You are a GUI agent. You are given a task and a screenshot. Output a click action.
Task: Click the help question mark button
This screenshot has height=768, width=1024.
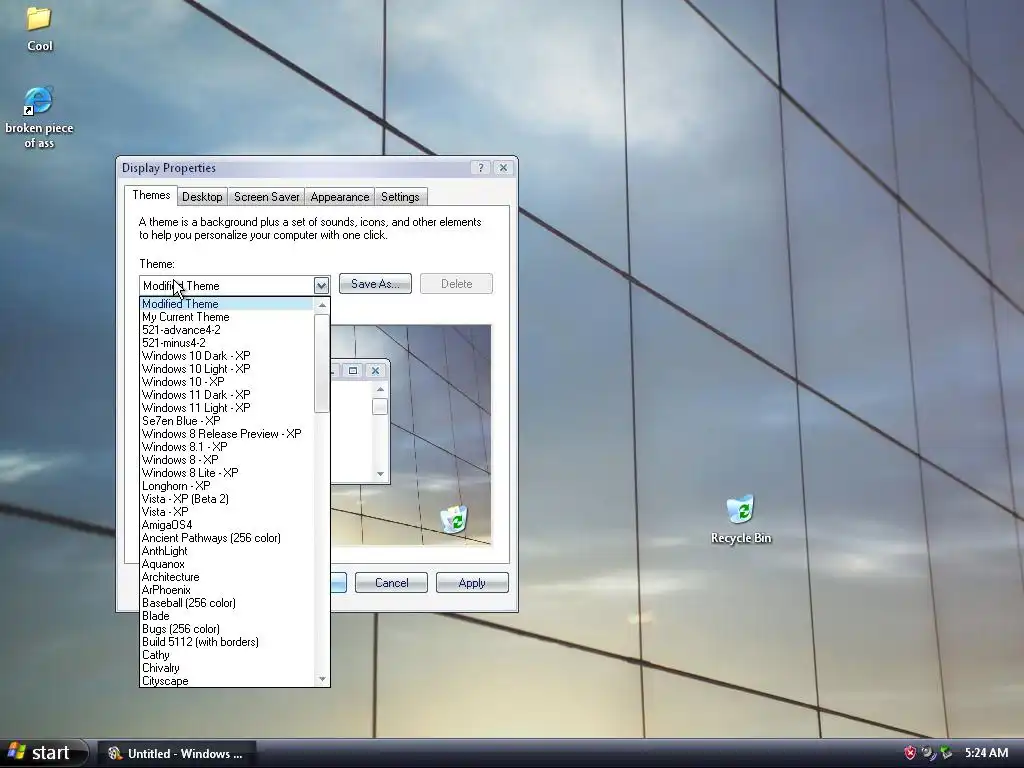pyautogui.click(x=481, y=168)
